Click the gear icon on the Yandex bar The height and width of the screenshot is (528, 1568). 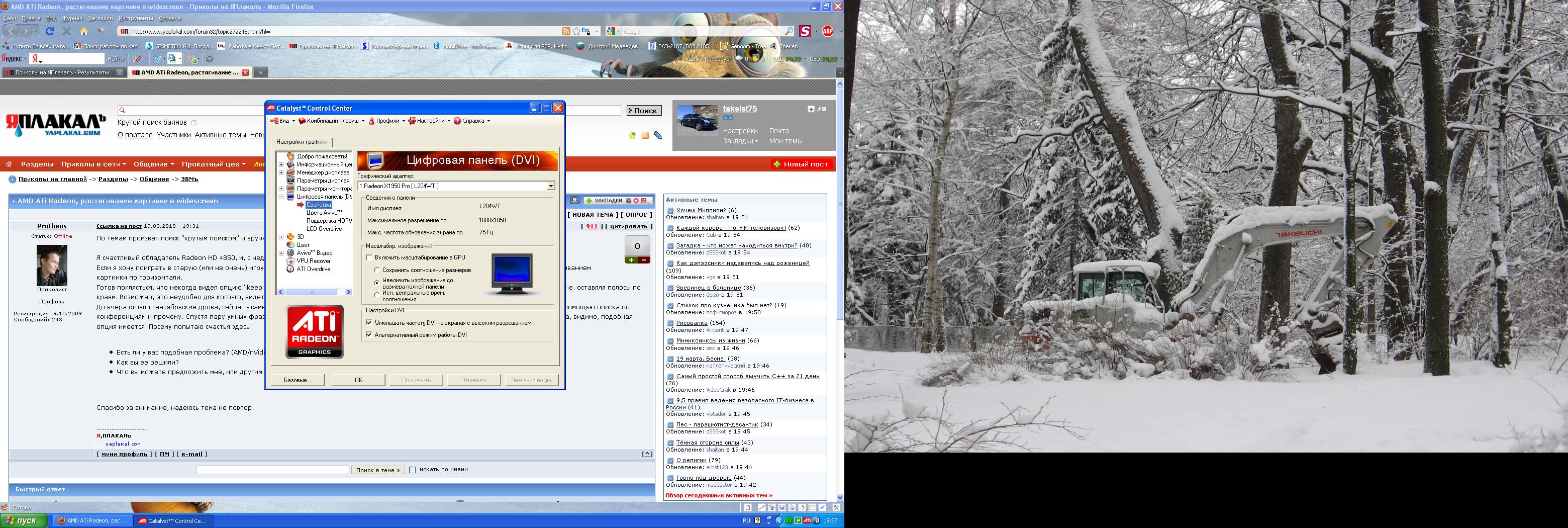(x=210, y=59)
